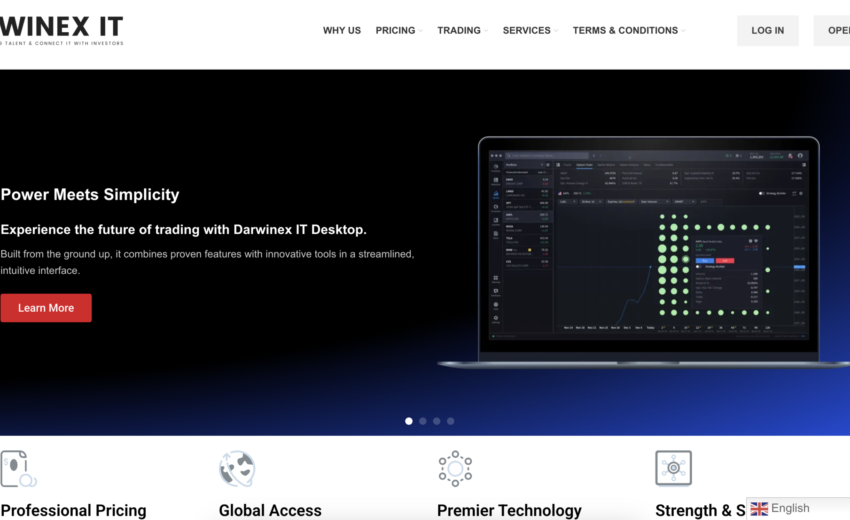Click the Strength & Security safe icon
Image resolution: width=850 pixels, height=520 pixels.
(673, 468)
